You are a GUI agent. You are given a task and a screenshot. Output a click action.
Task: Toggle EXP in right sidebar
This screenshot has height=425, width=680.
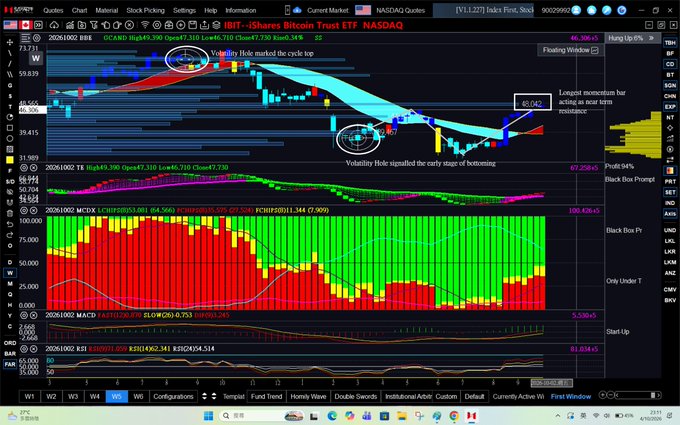pyautogui.click(x=670, y=107)
